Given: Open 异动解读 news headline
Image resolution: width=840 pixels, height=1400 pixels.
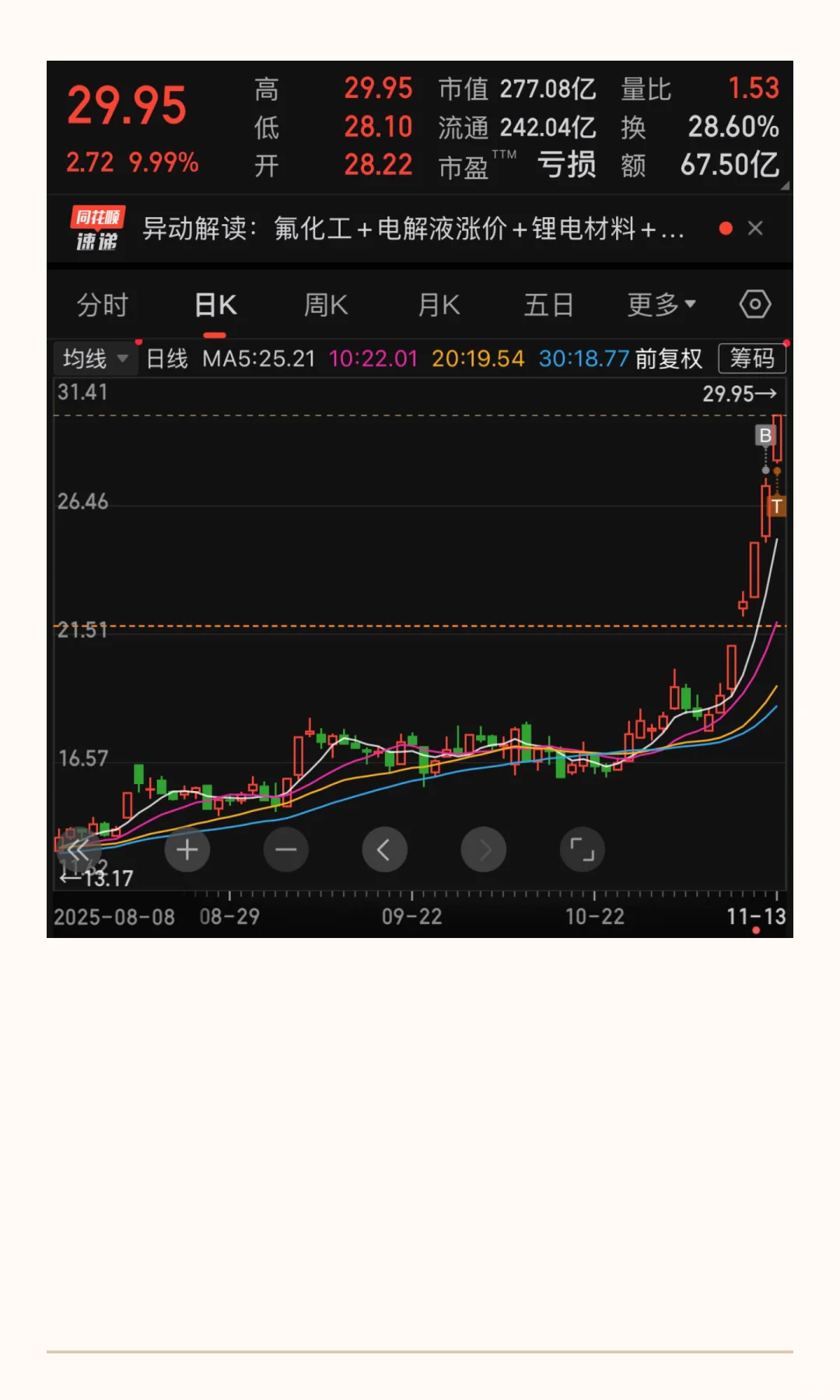Looking at the screenshot, I should (x=413, y=229).
